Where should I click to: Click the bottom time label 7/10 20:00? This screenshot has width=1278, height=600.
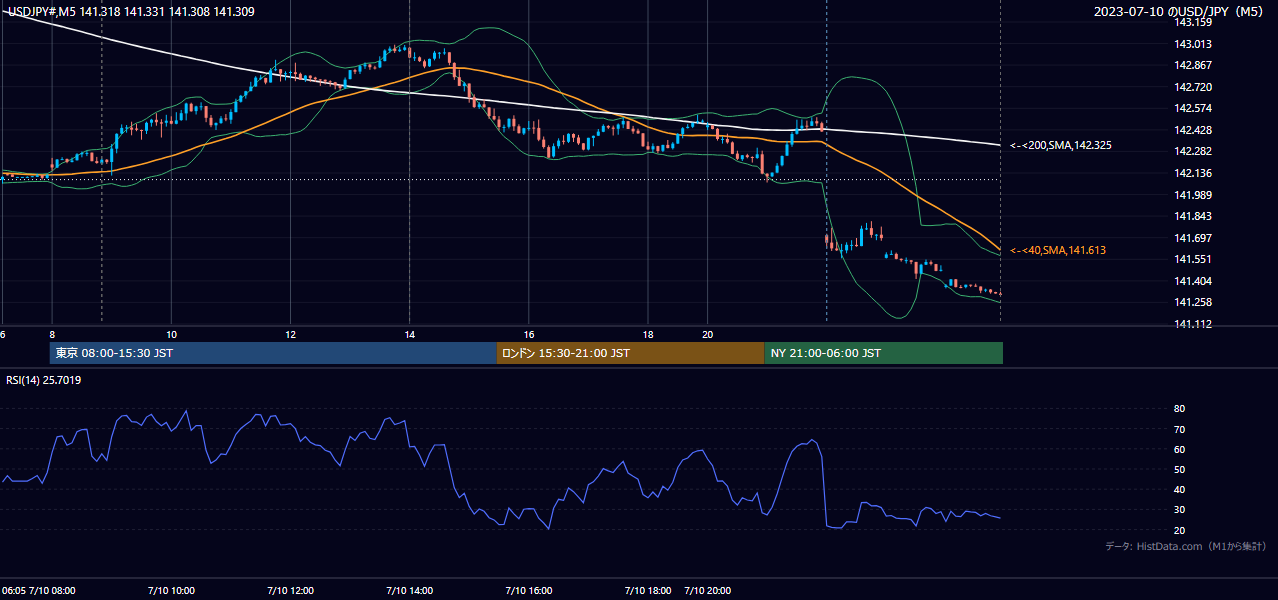(x=707, y=591)
